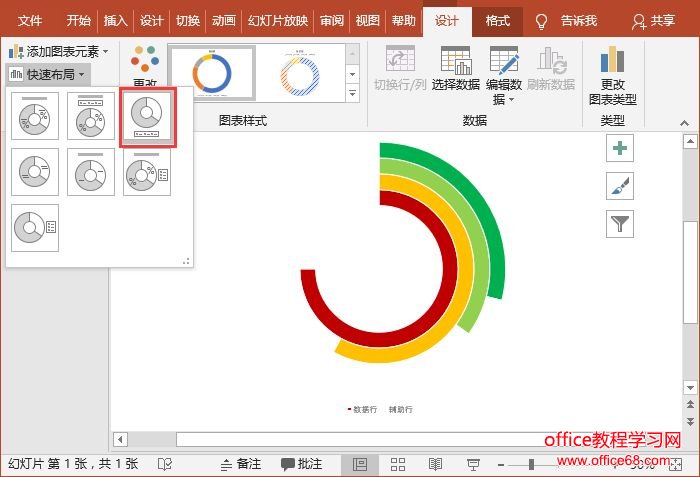This screenshot has width=700, height=477.
Task: Open the 帮助 tab
Action: pyautogui.click(x=404, y=21)
